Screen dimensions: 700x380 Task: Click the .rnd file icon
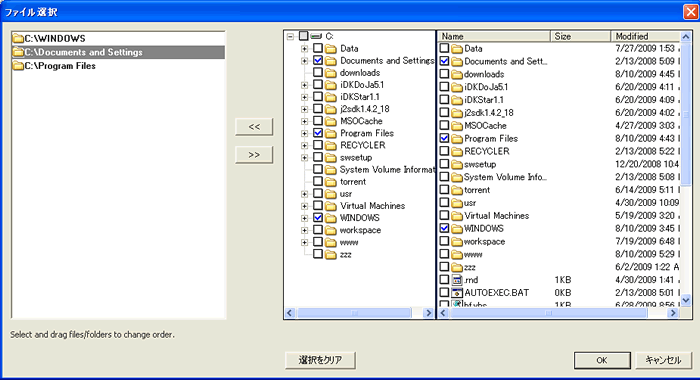click(457, 280)
